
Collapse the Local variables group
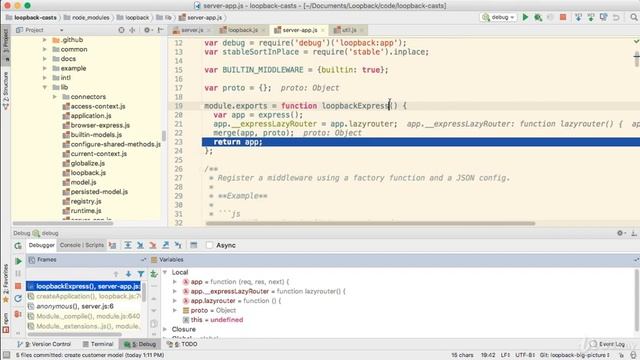(x=165, y=272)
